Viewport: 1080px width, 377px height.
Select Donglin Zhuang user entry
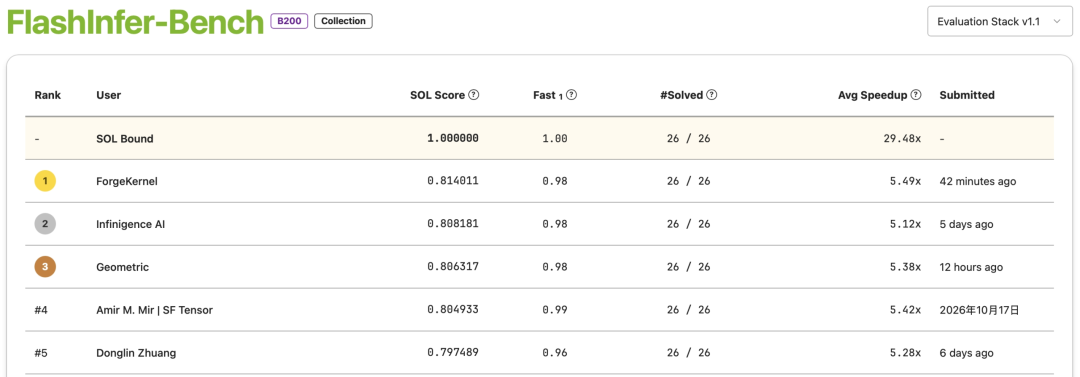pyautogui.click(x=136, y=353)
